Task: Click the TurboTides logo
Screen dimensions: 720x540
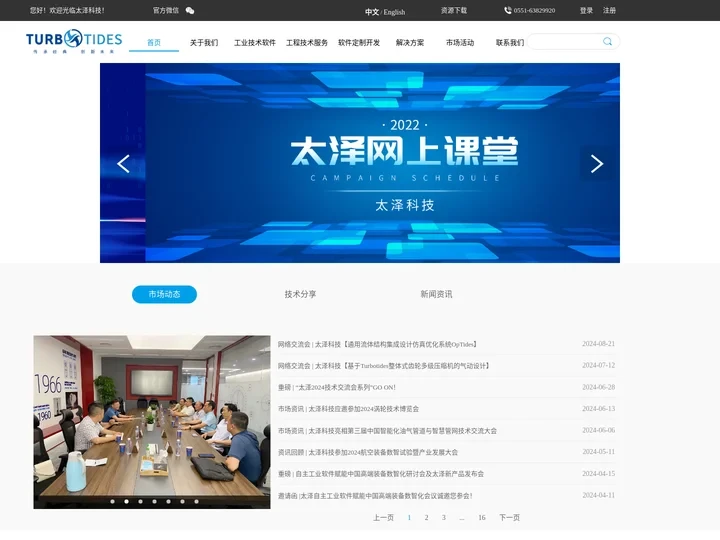Action: tap(74, 41)
